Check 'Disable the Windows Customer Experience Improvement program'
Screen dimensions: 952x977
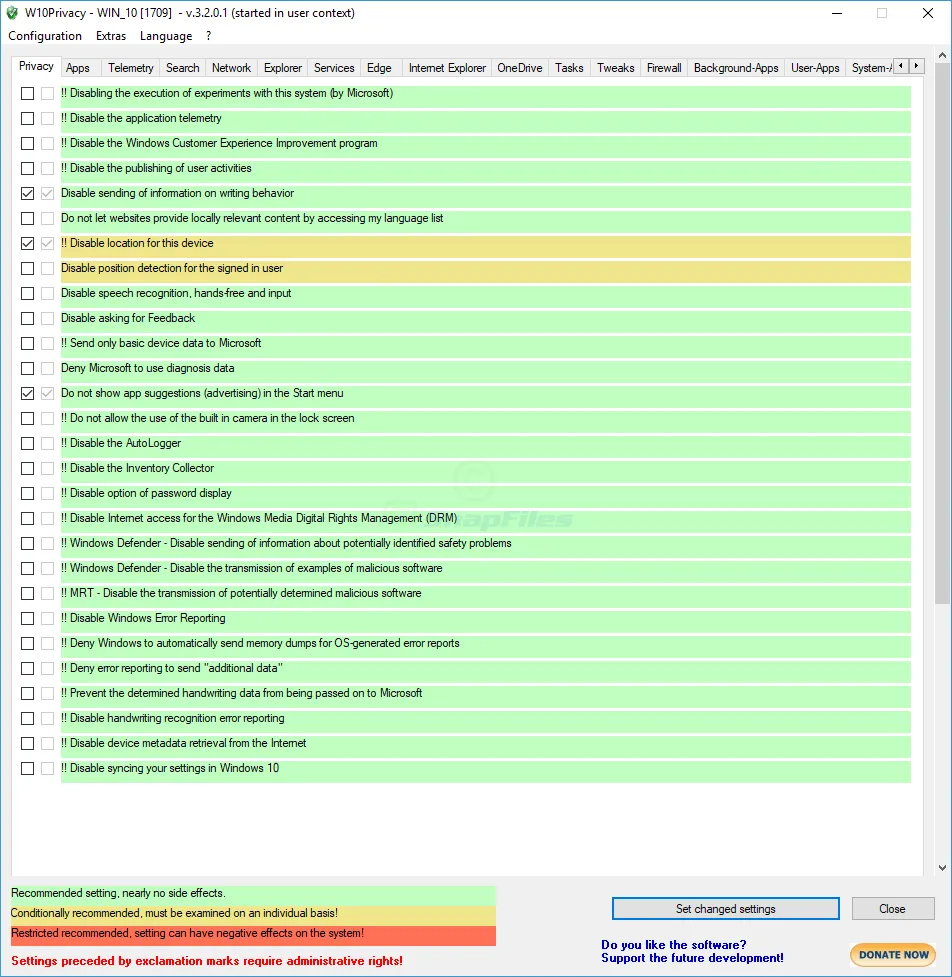[27, 143]
